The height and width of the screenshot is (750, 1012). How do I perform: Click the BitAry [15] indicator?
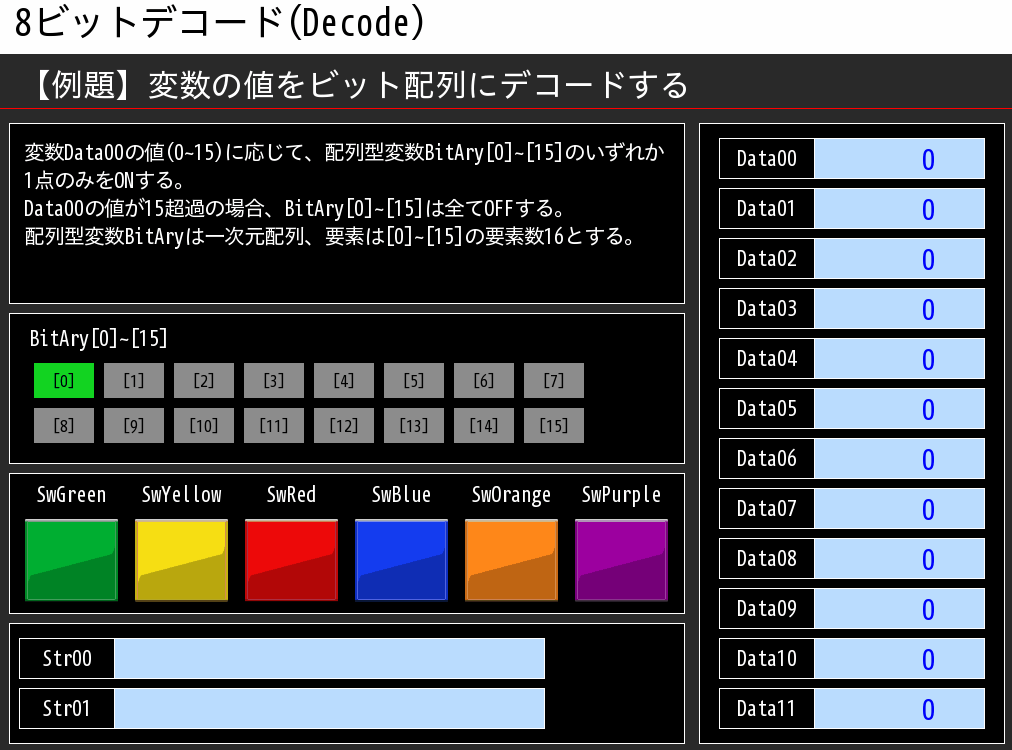coord(554,425)
